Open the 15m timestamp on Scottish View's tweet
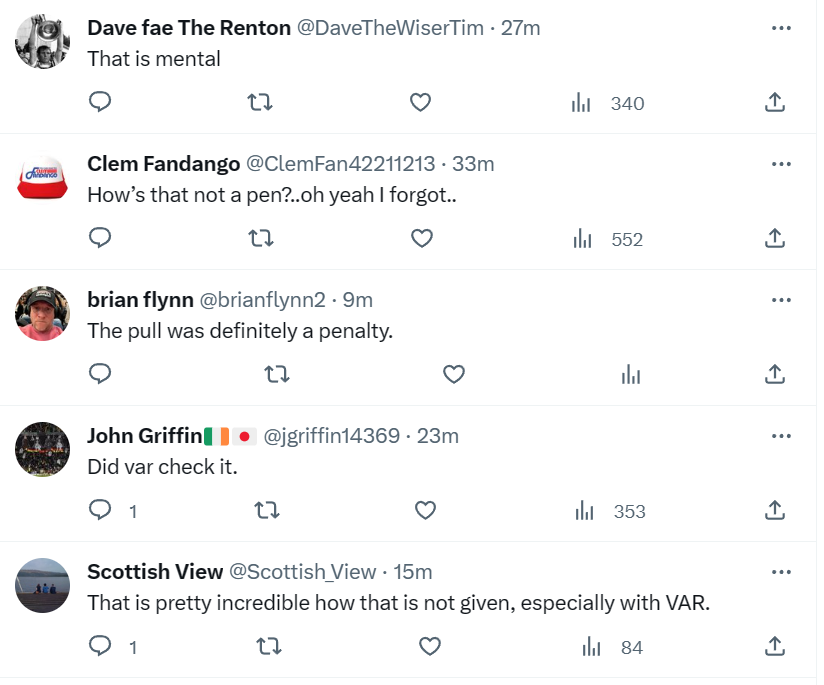Viewport: 824px width, 685px height. point(413,572)
